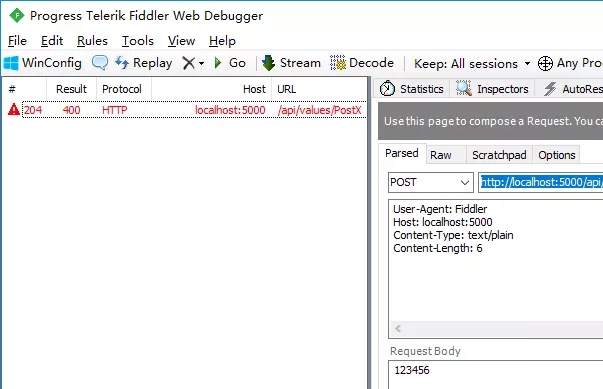Select the Options composer tab

(557, 155)
